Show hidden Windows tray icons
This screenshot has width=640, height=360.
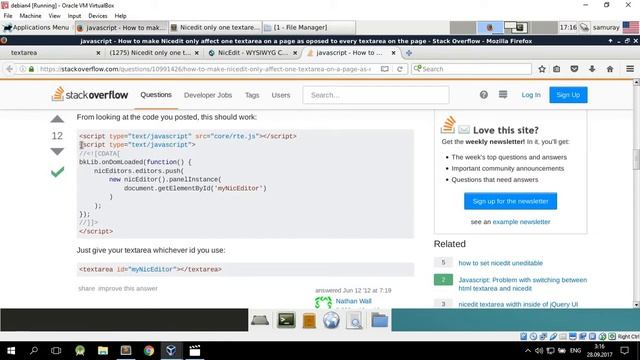point(528,351)
